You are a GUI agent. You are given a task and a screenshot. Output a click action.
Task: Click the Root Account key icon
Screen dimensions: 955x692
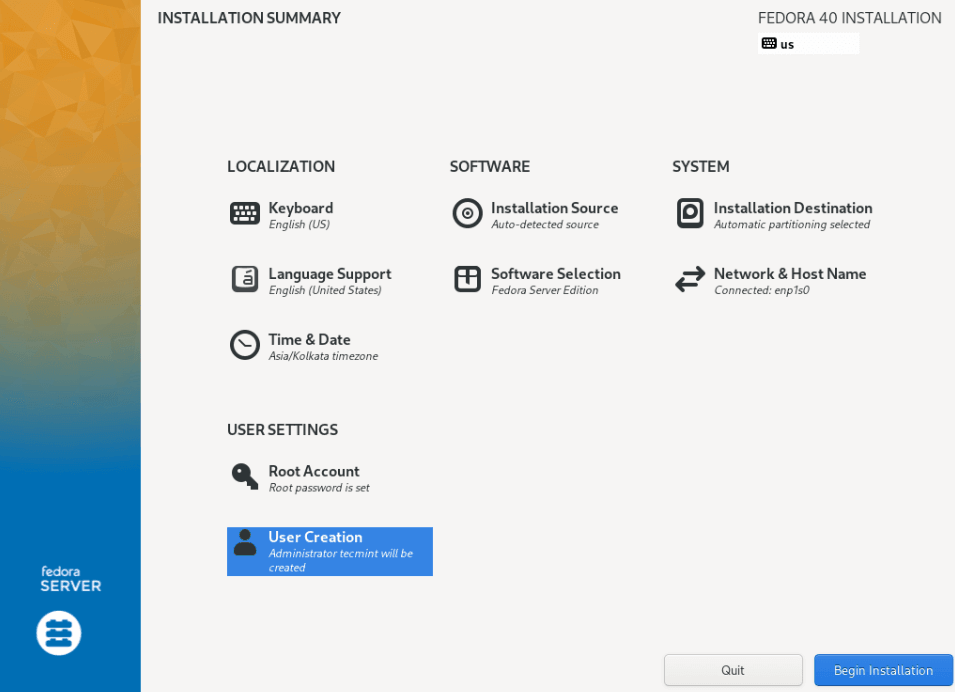[x=245, y=476]
